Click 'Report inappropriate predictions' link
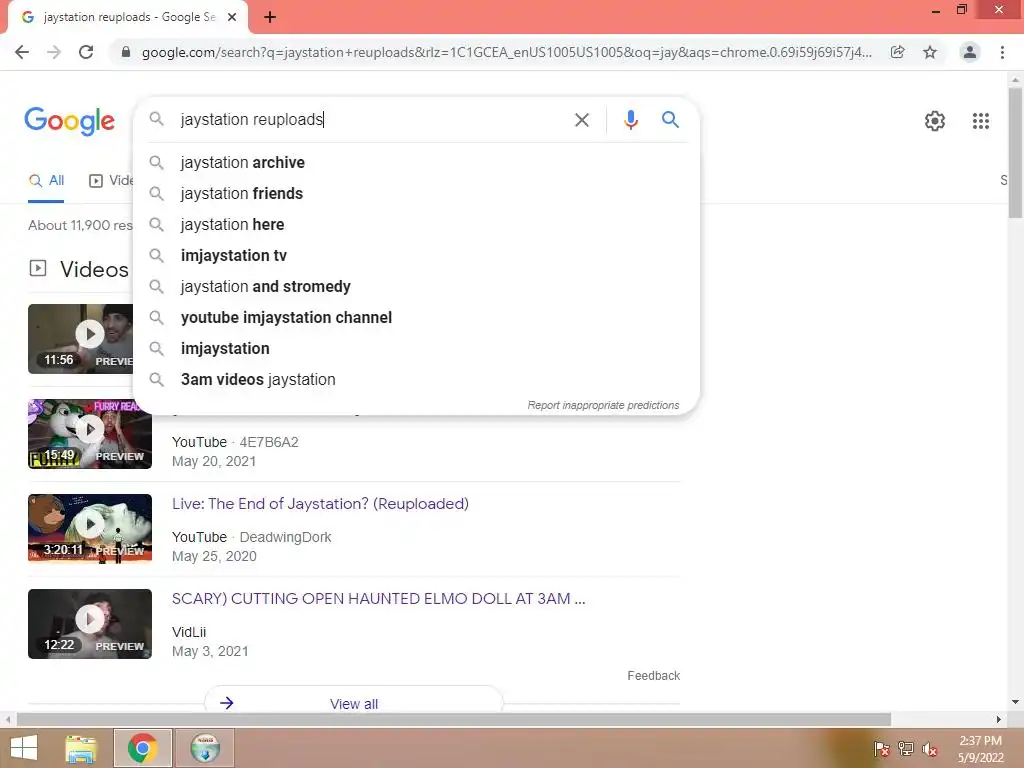 tap(603, 406)
